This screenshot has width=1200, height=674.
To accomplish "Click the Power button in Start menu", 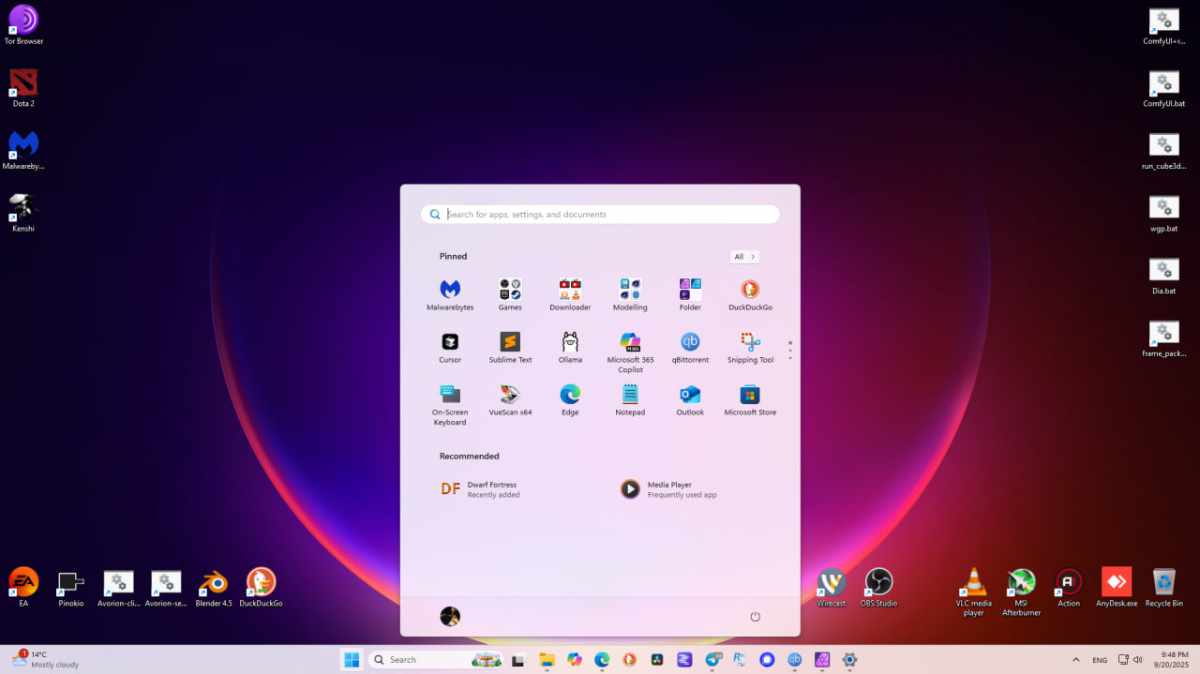I will pos(755,616).
